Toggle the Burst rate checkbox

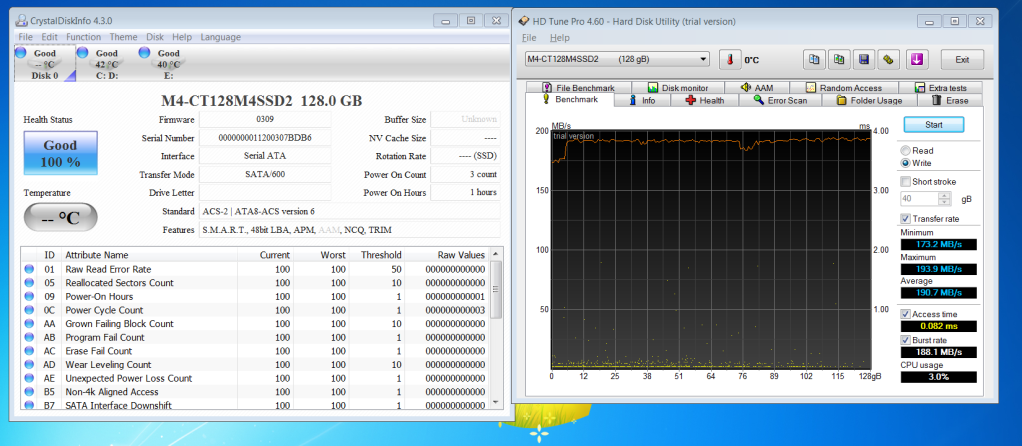pos(905,341)
